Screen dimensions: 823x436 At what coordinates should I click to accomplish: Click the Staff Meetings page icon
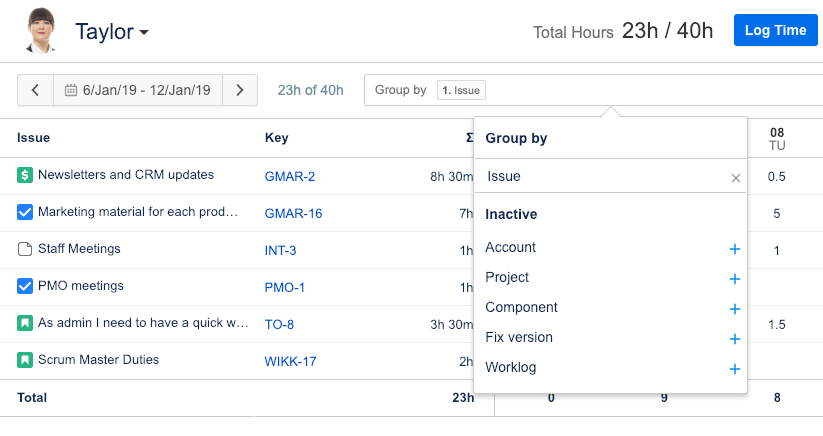(25, 249)
